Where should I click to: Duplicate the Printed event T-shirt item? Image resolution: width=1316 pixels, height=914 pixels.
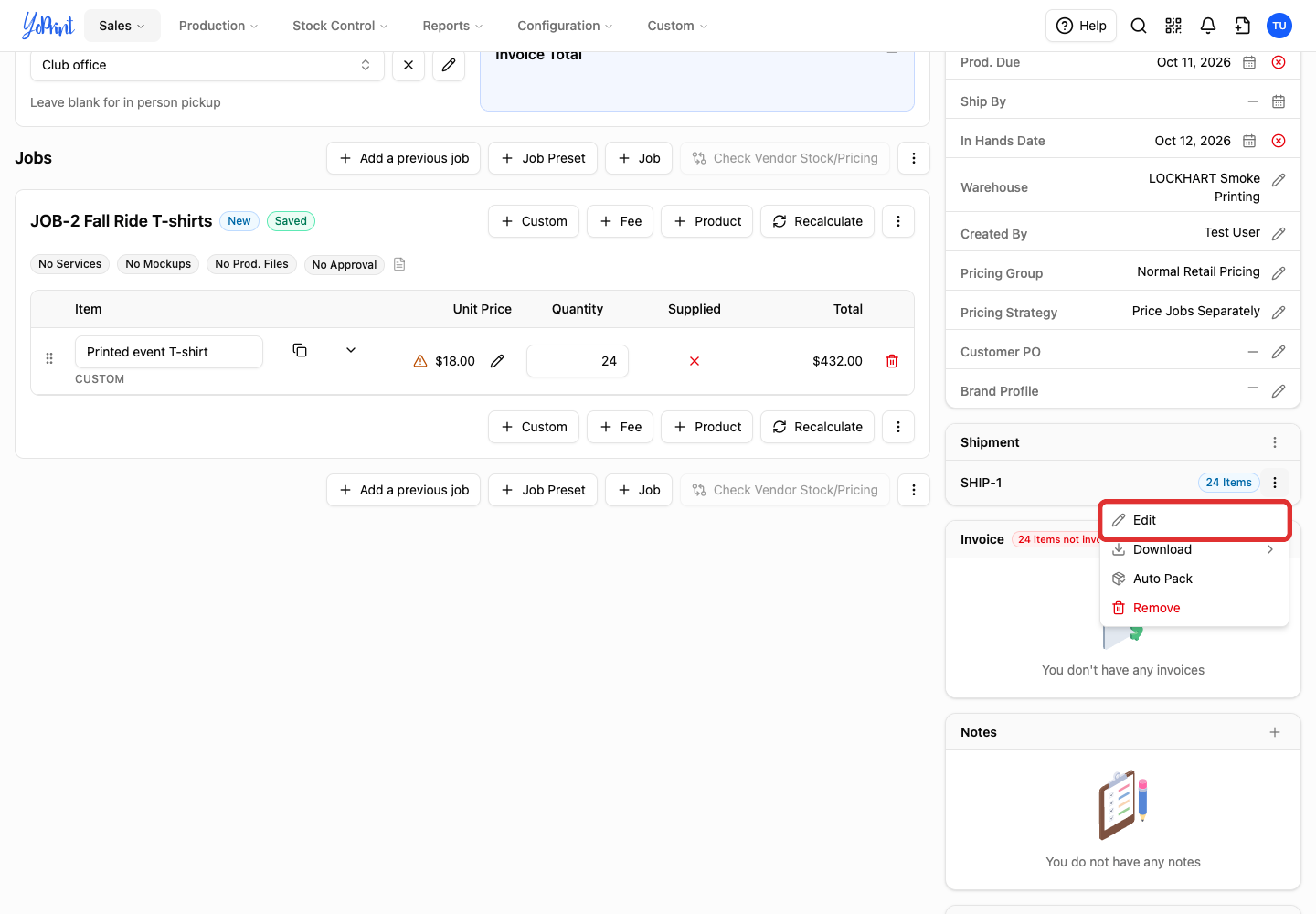[x=300, y=350]
